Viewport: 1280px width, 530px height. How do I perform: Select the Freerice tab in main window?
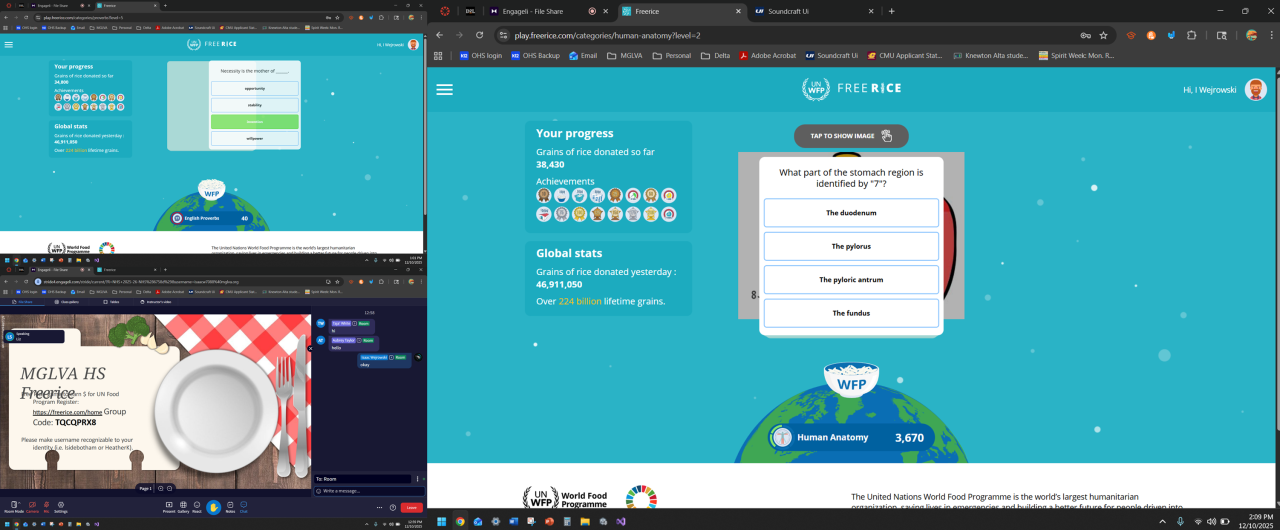(x=680, y=11)
